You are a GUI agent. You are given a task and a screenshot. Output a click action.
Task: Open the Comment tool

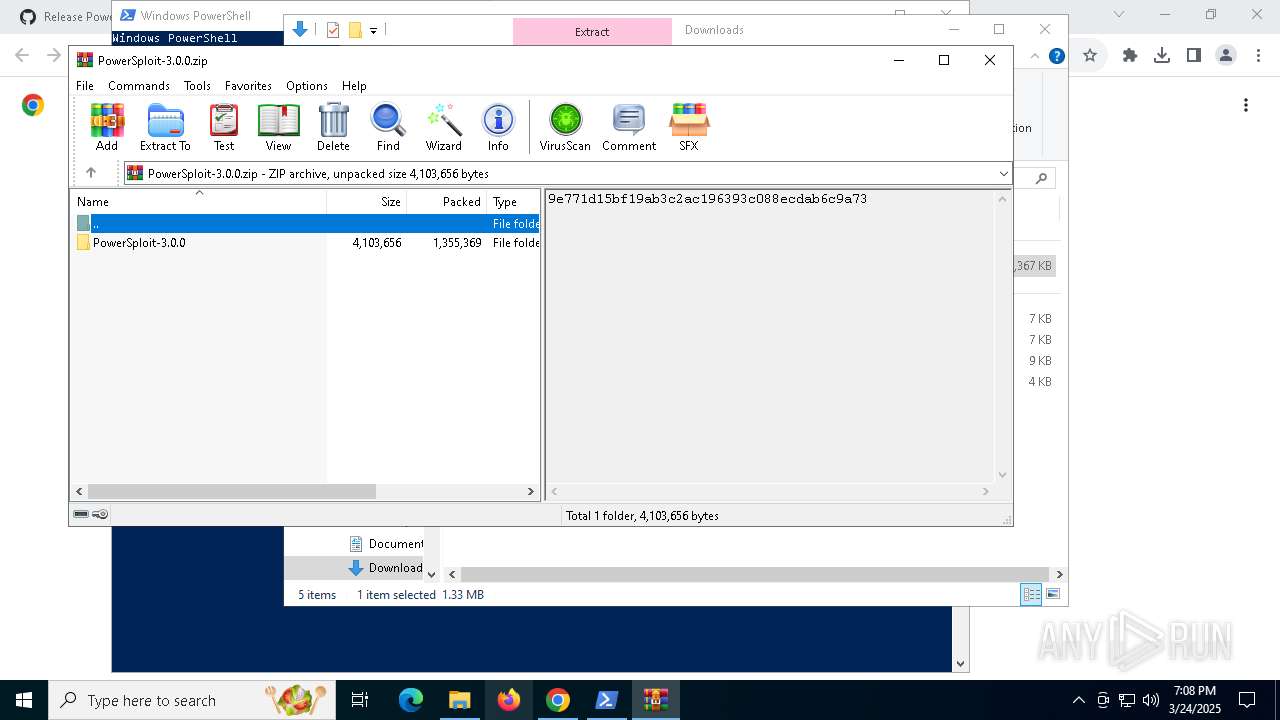tap(629, 127)
